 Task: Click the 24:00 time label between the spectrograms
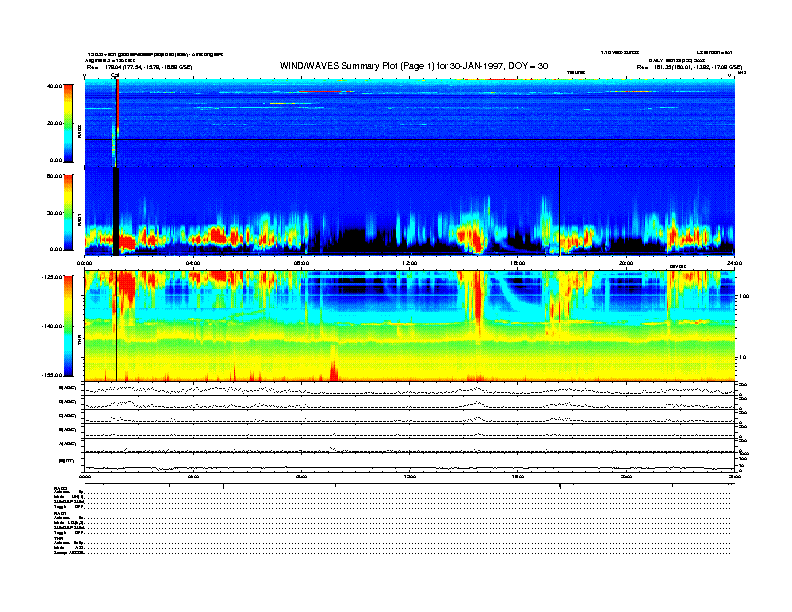pos(734,263)
